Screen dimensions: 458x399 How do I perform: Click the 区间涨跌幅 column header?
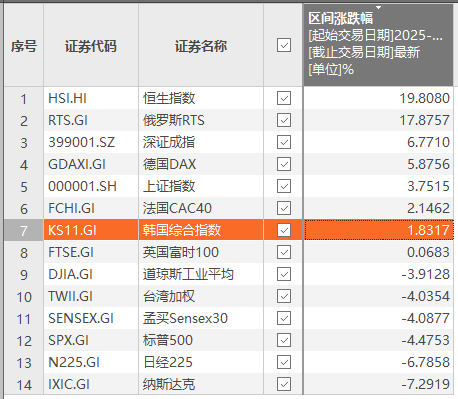coord(378,45)
